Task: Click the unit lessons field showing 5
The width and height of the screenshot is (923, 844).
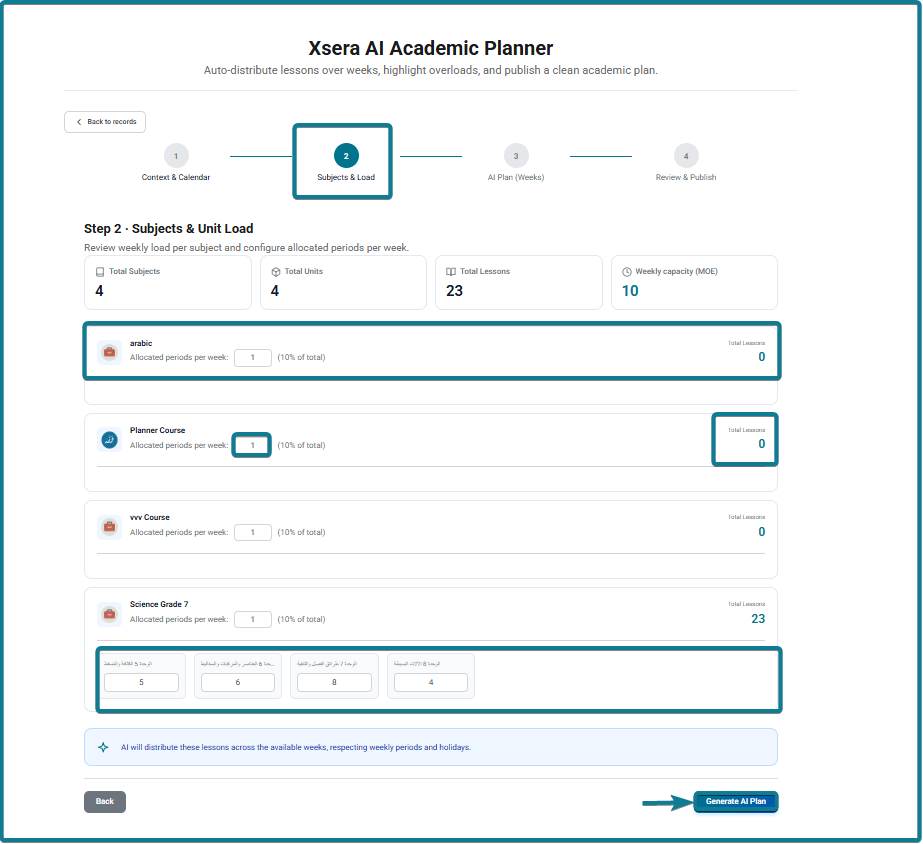Action: (141, 682)
